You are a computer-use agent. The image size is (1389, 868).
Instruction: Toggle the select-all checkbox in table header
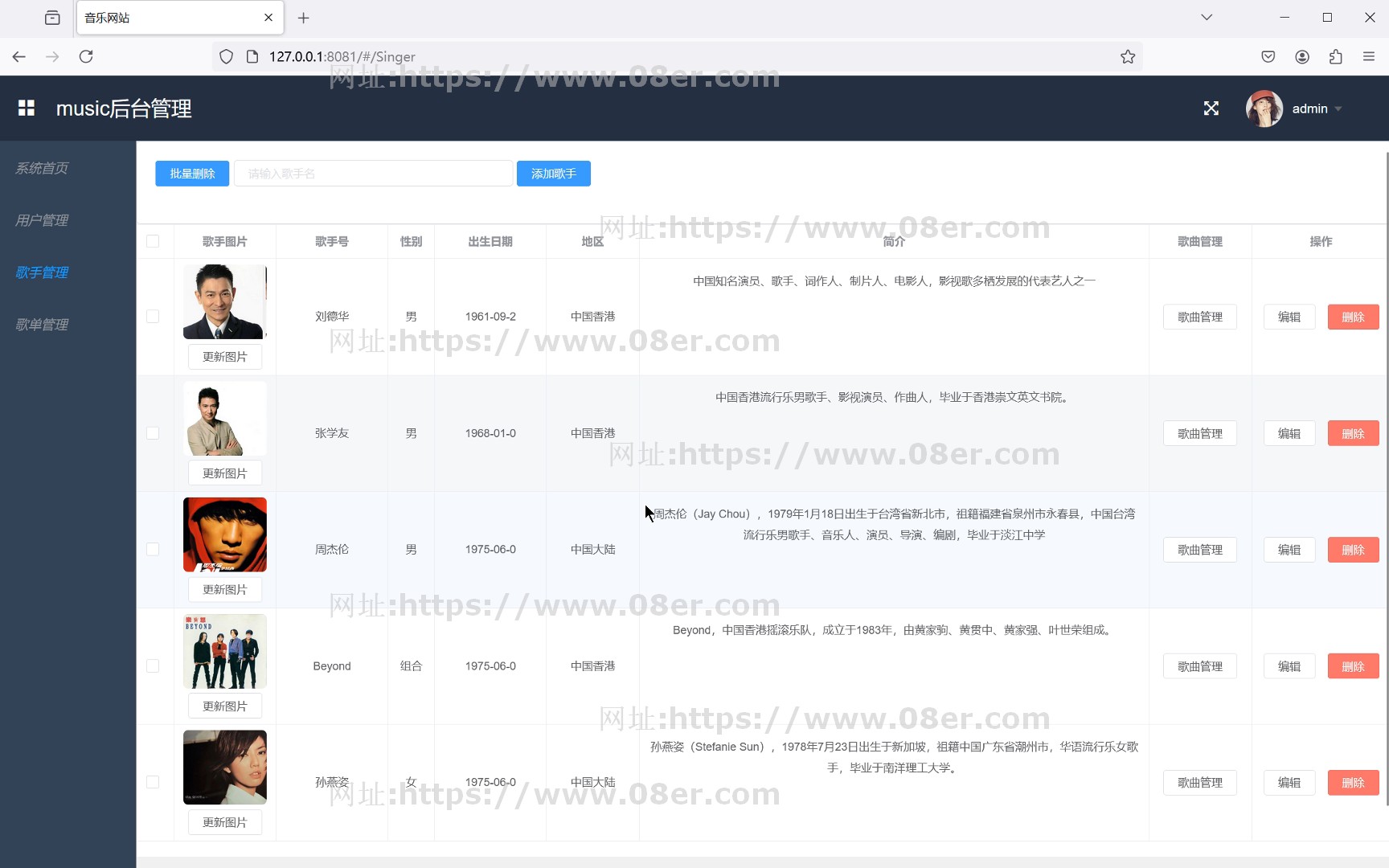click(x=153, y=241)
